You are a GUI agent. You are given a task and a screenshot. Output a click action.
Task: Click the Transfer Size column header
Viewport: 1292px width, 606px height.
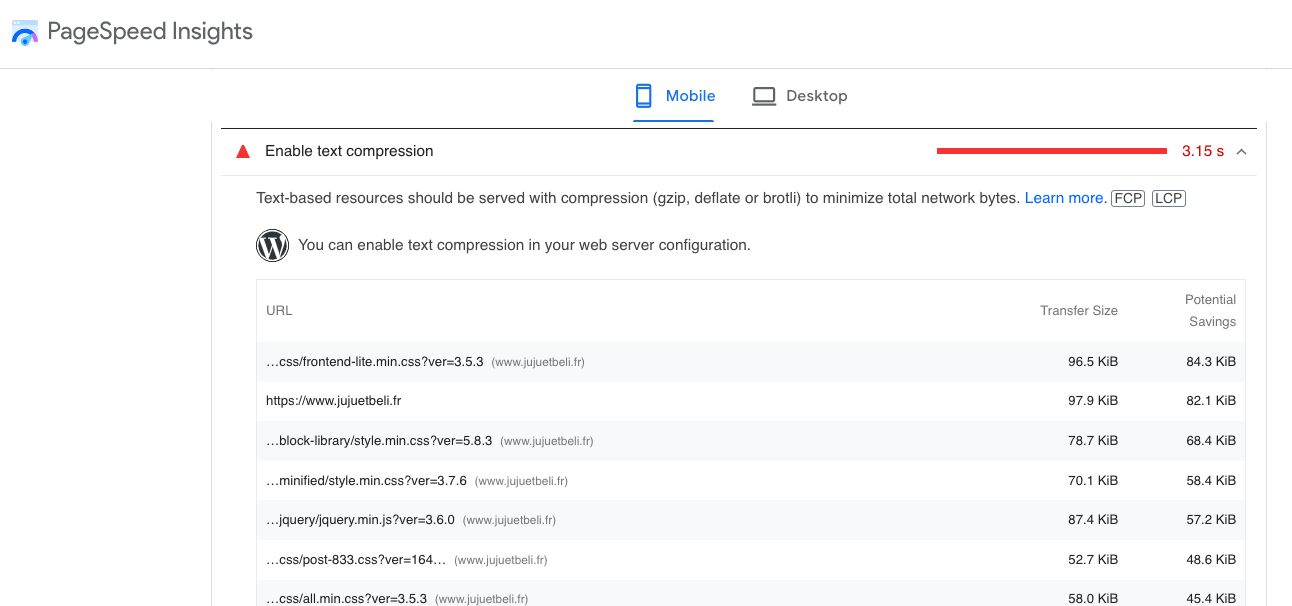pyautogui.click(x=1079, y=311)
